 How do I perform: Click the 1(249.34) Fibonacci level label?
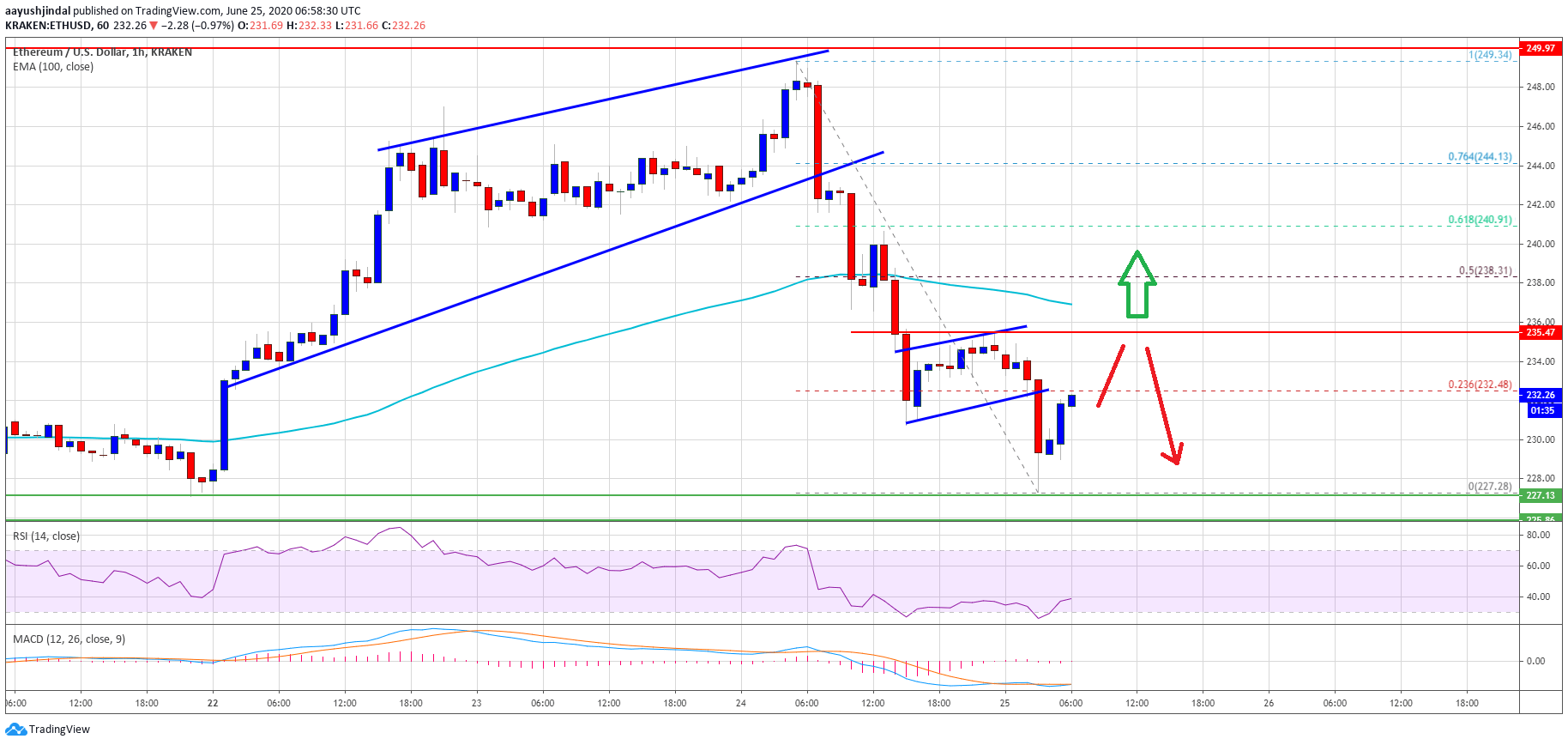click(1490, 55)
